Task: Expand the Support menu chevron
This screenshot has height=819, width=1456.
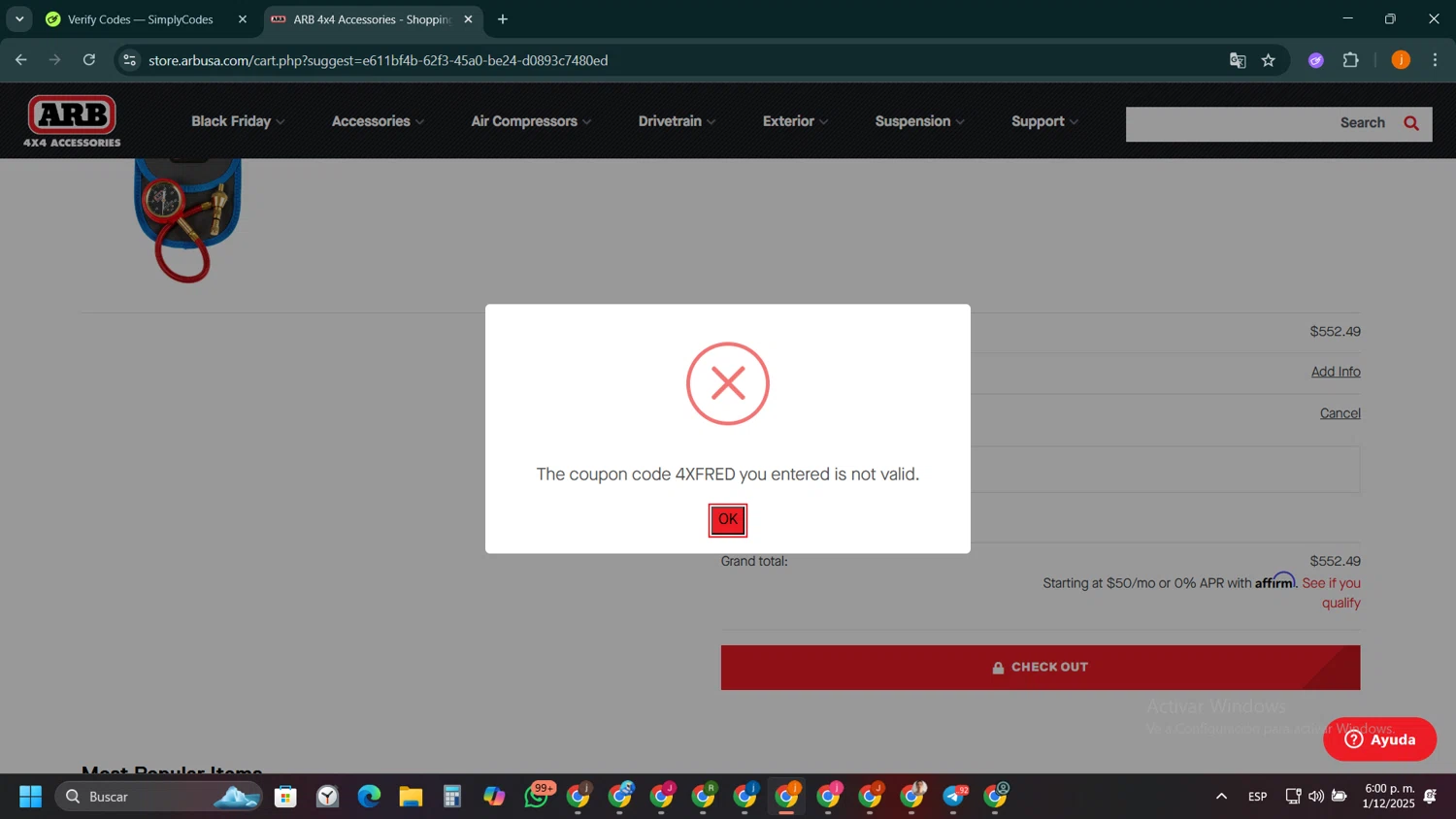Action: (x=1074, y=122)
